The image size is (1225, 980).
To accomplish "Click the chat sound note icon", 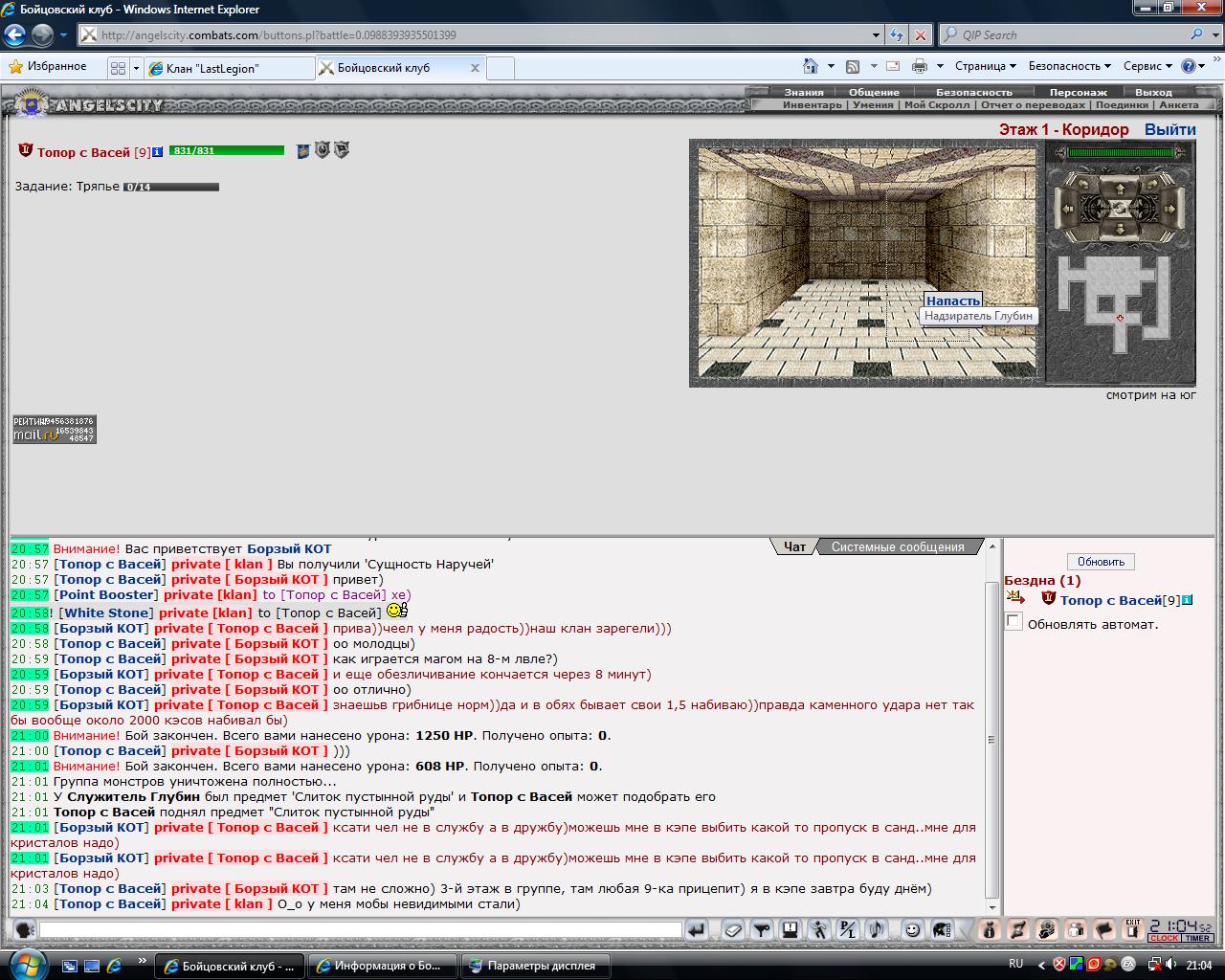I will coord(876,930).
